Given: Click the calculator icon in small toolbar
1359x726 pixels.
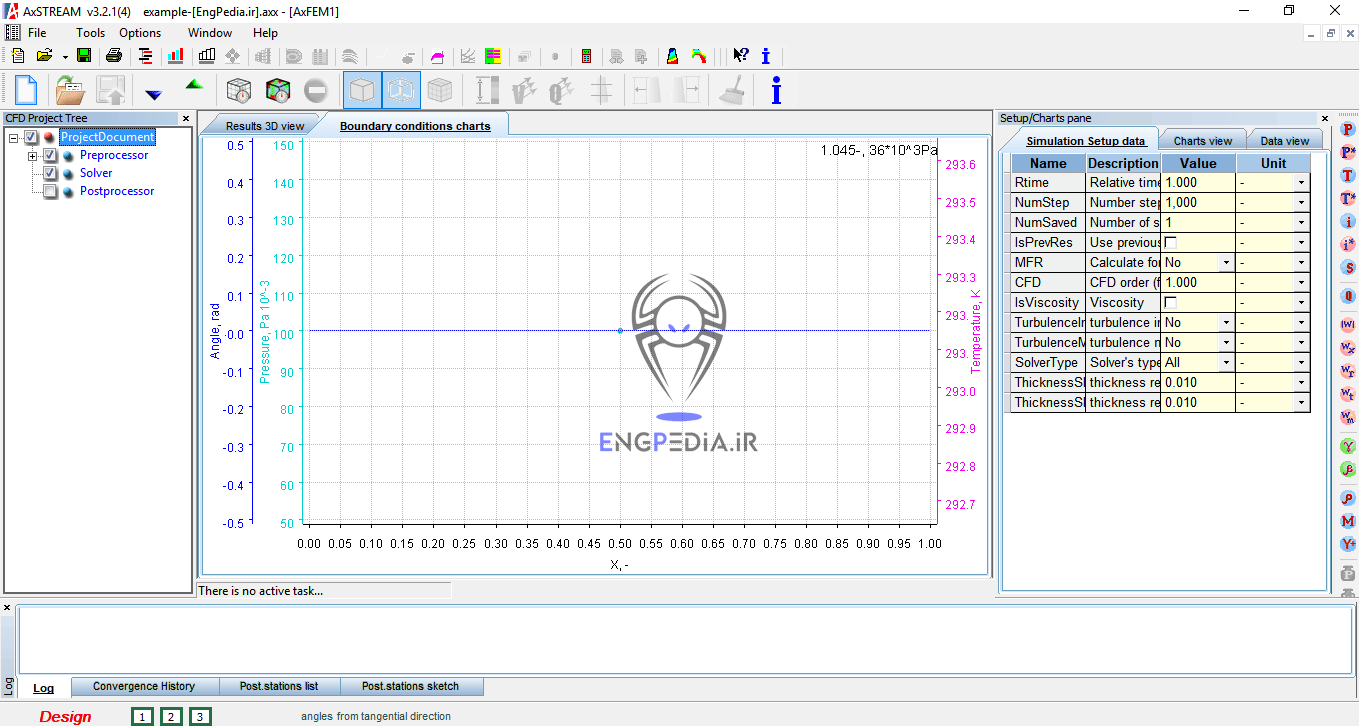Looking at the screenshot, I should coord(587,56).
